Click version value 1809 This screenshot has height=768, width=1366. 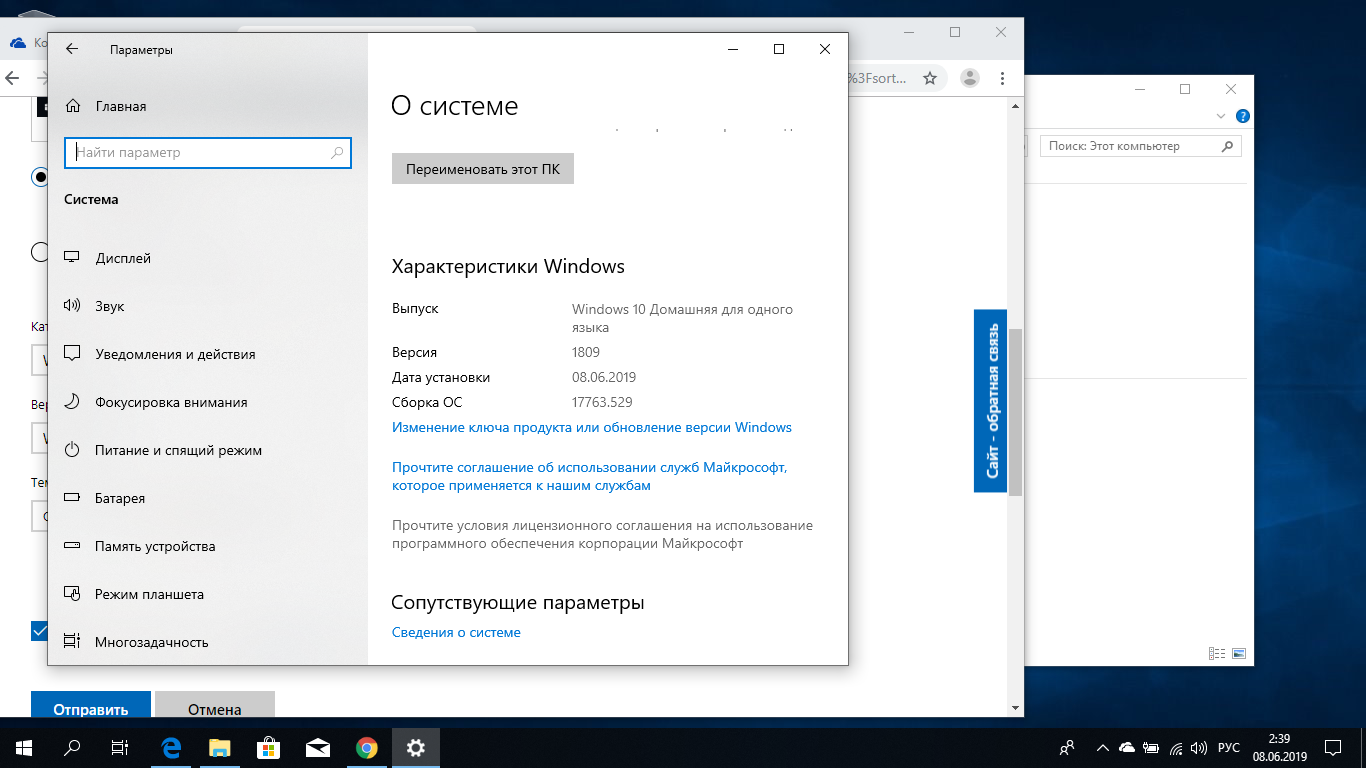[x=586, y=352]
